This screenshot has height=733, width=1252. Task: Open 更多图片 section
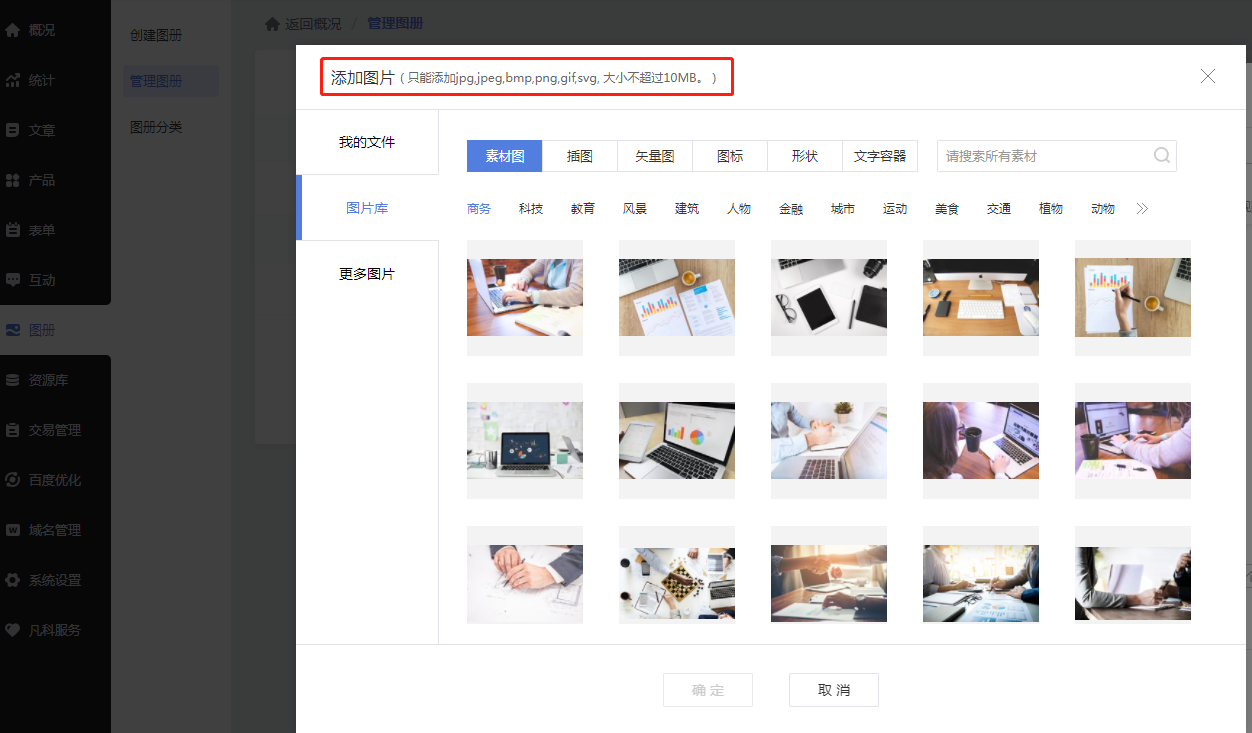367,274
